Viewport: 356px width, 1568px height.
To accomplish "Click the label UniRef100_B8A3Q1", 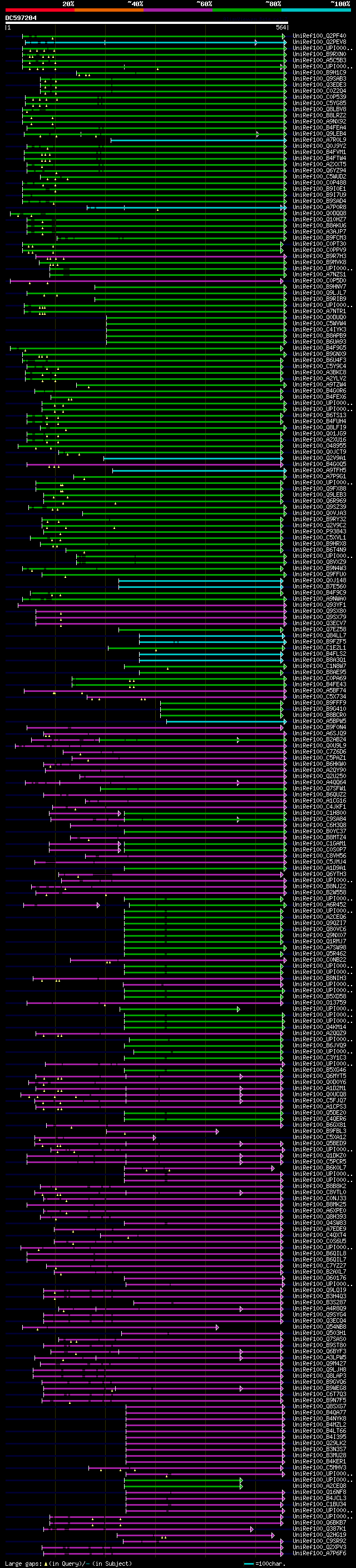I will tap(319, 660).
